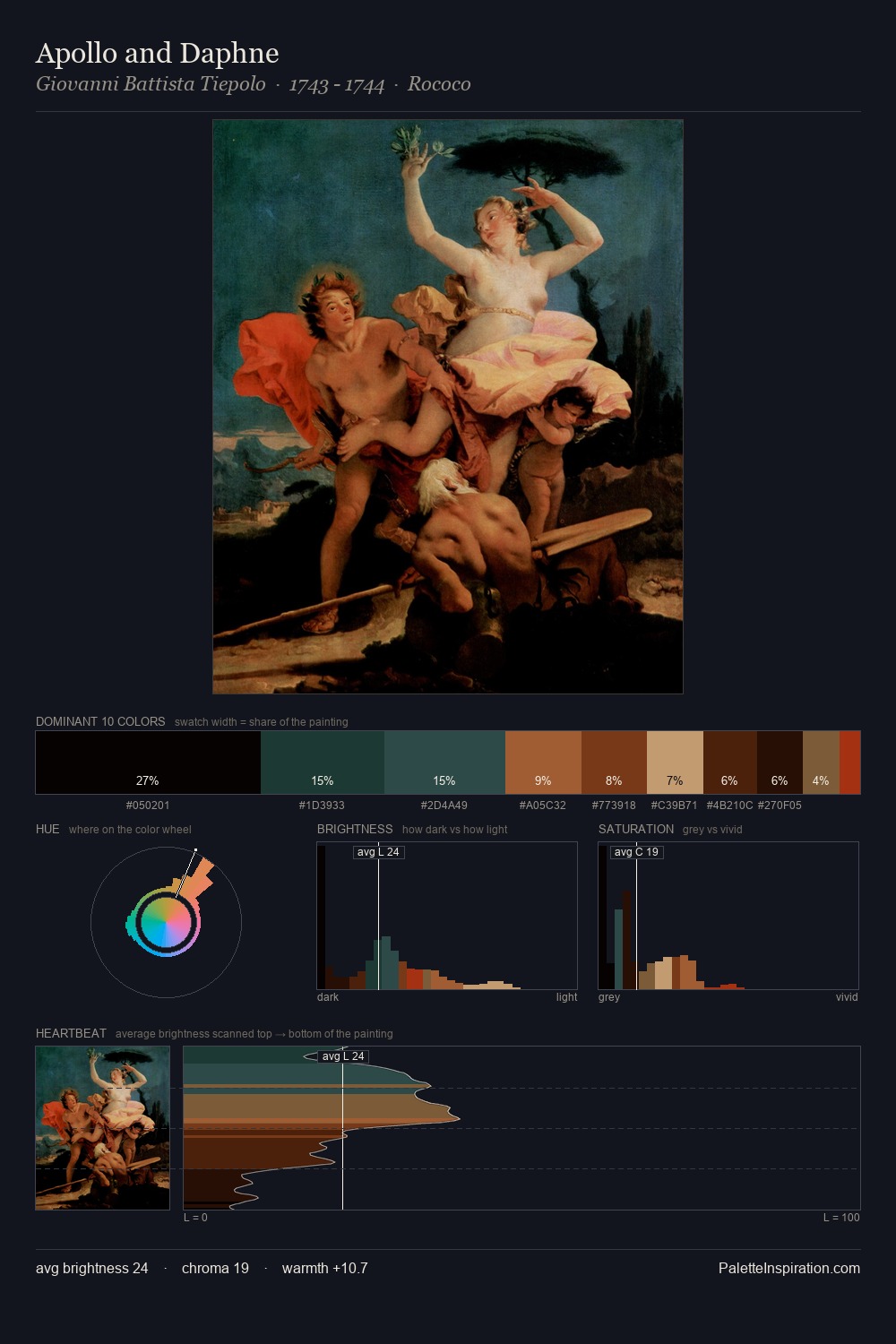Click the "#270F05" hex label
This screenshot has height=1344, width=896.
point(780,806)
